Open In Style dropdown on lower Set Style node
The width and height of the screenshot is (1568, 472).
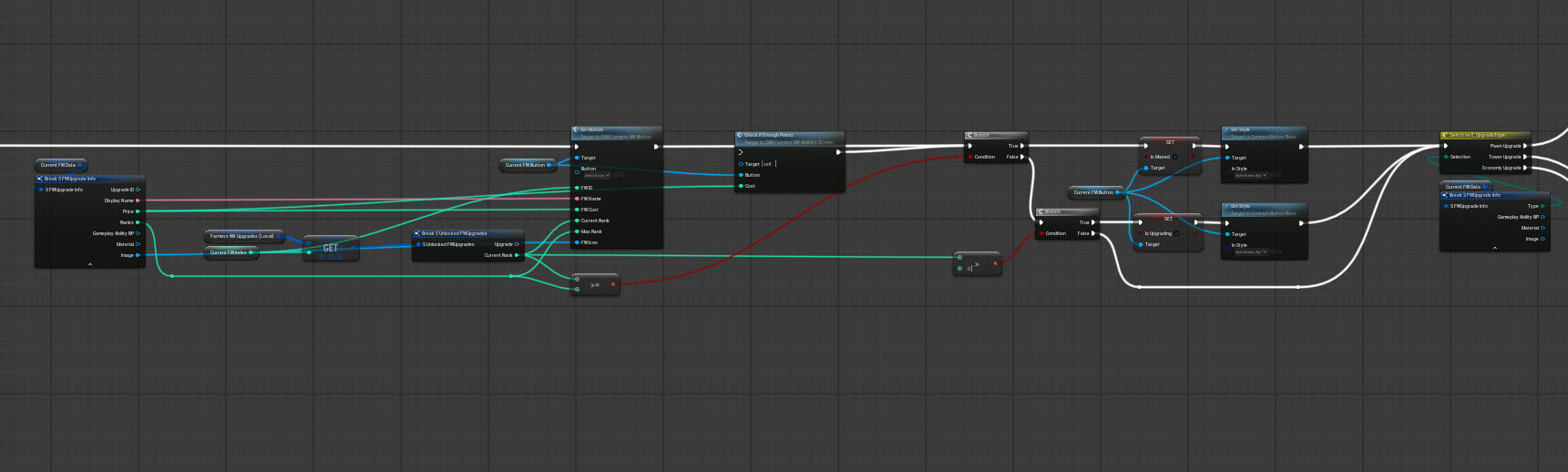1251,251
